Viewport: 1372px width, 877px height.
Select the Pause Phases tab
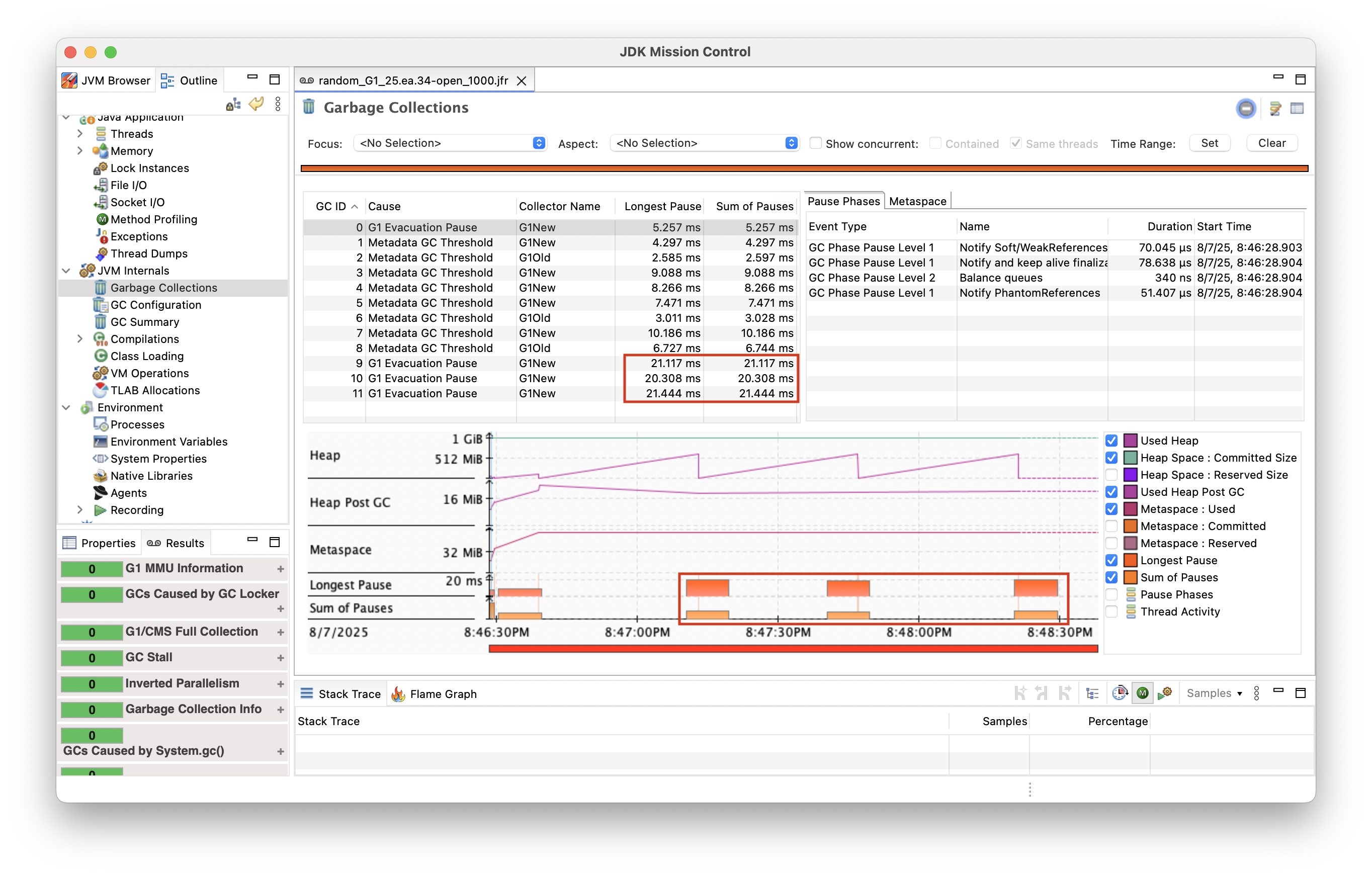click(843, 201)
